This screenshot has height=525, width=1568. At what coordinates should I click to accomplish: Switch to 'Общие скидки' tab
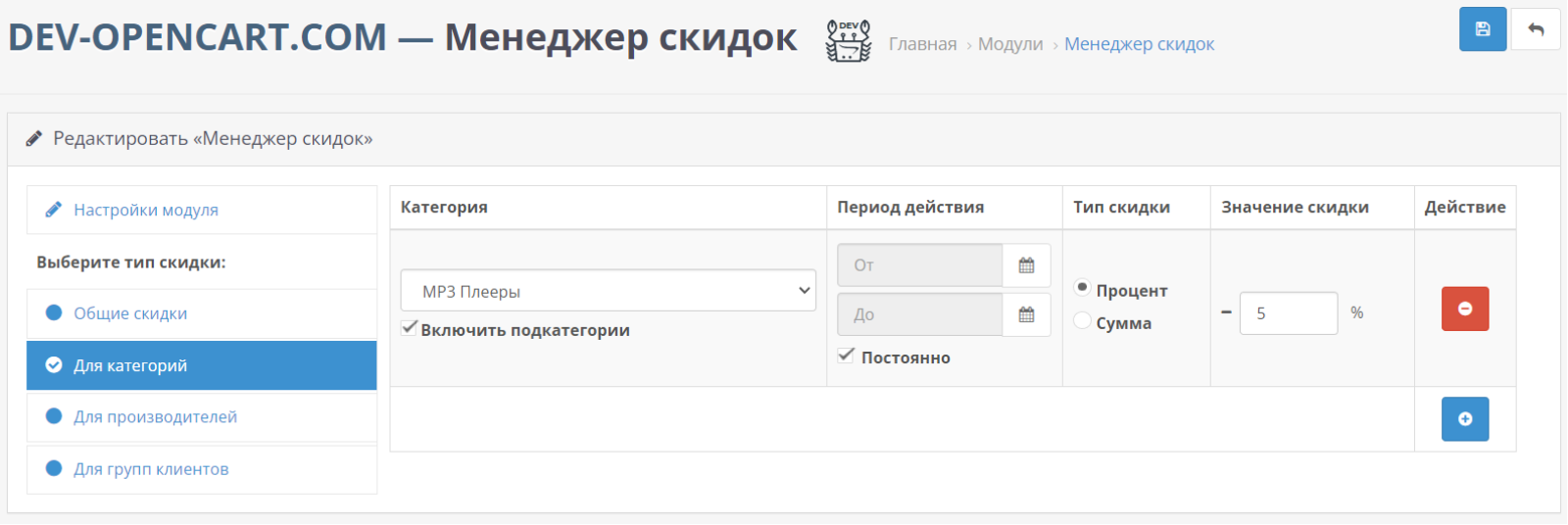click(x=202, y=313)
